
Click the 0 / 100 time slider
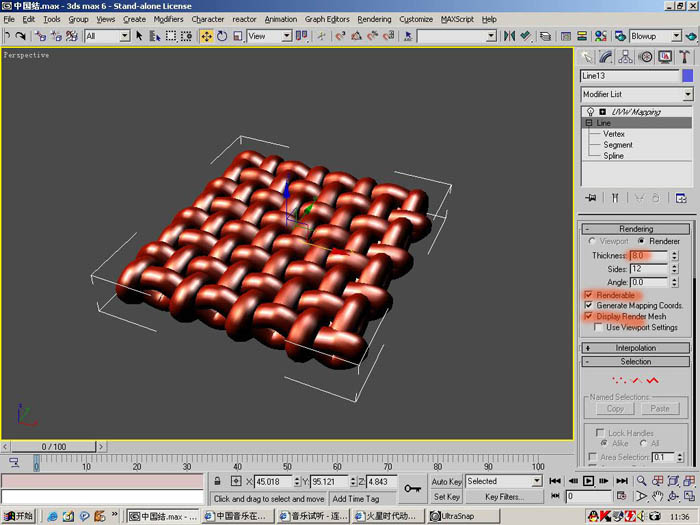coord(54,446)
